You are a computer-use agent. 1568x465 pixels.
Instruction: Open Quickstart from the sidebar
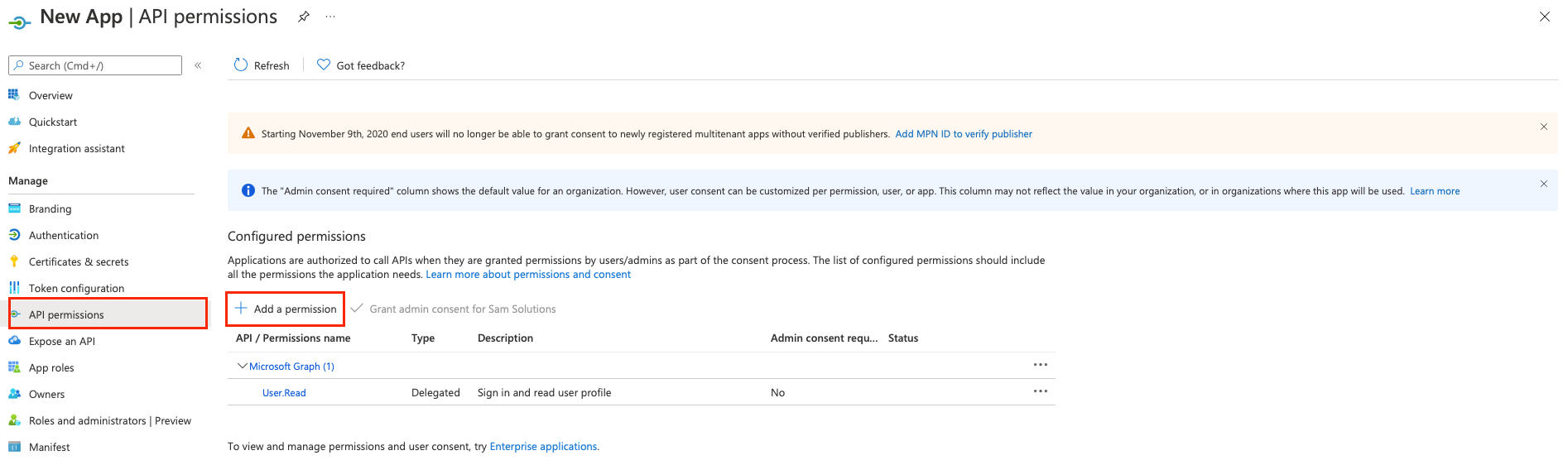pyautogui.click(x=53, y=122)
